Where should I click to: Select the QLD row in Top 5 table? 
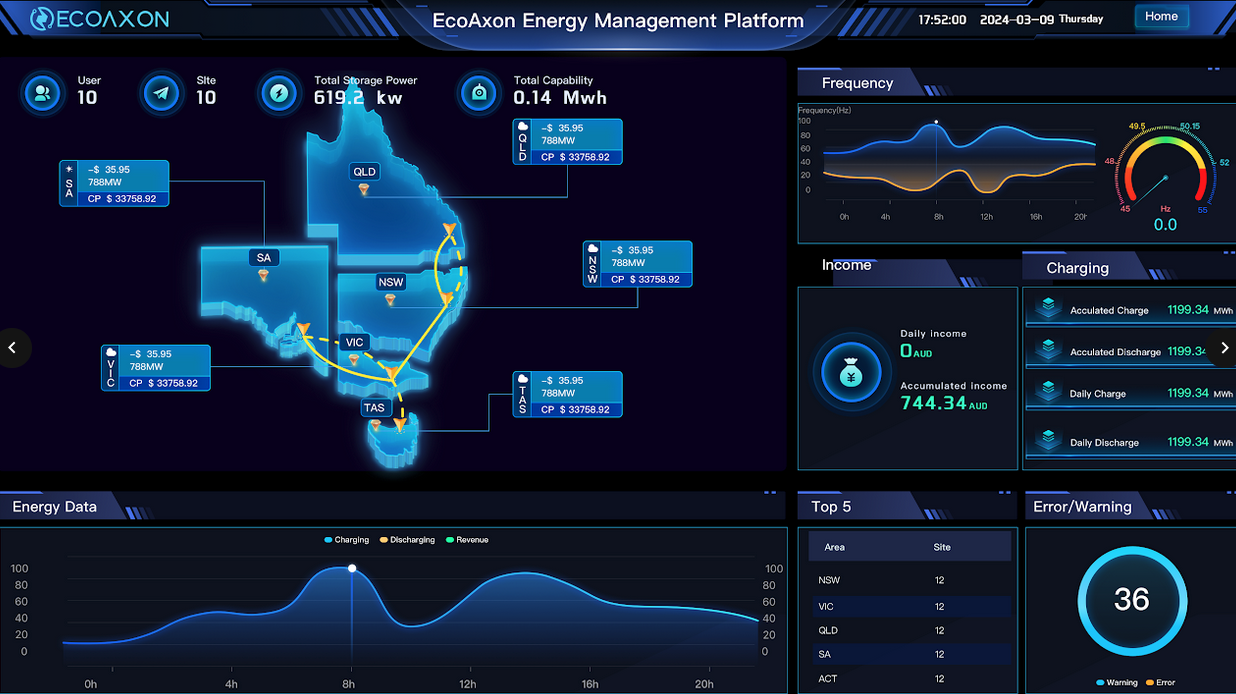coord(910,630)
